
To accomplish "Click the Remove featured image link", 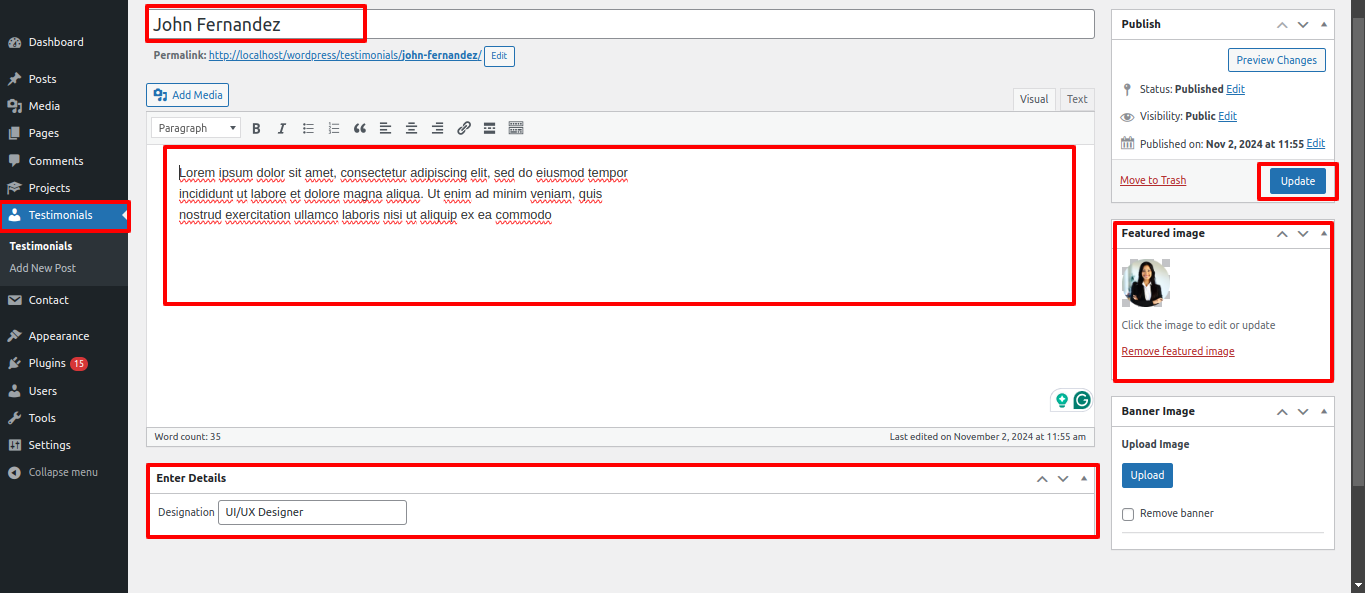I will pos(1178,351).
